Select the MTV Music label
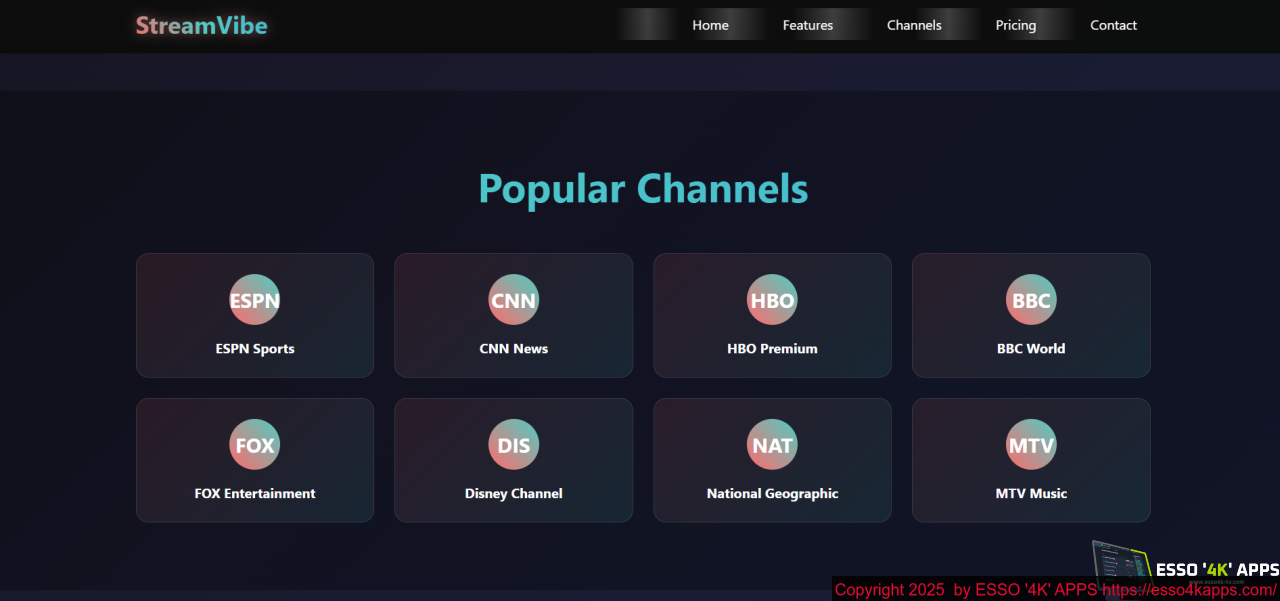This screenshot has height=601, width=1280. 1031,494
